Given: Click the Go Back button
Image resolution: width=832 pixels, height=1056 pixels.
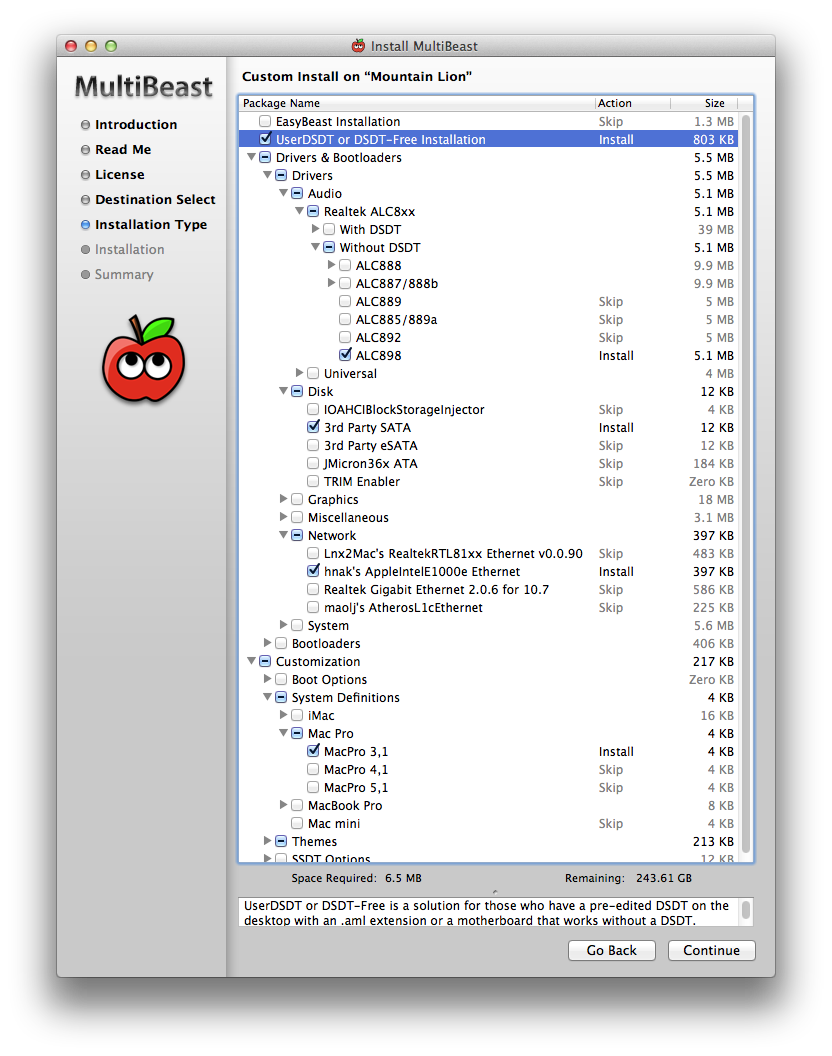Looking at the screenshot, I should [x=611, y=950].
